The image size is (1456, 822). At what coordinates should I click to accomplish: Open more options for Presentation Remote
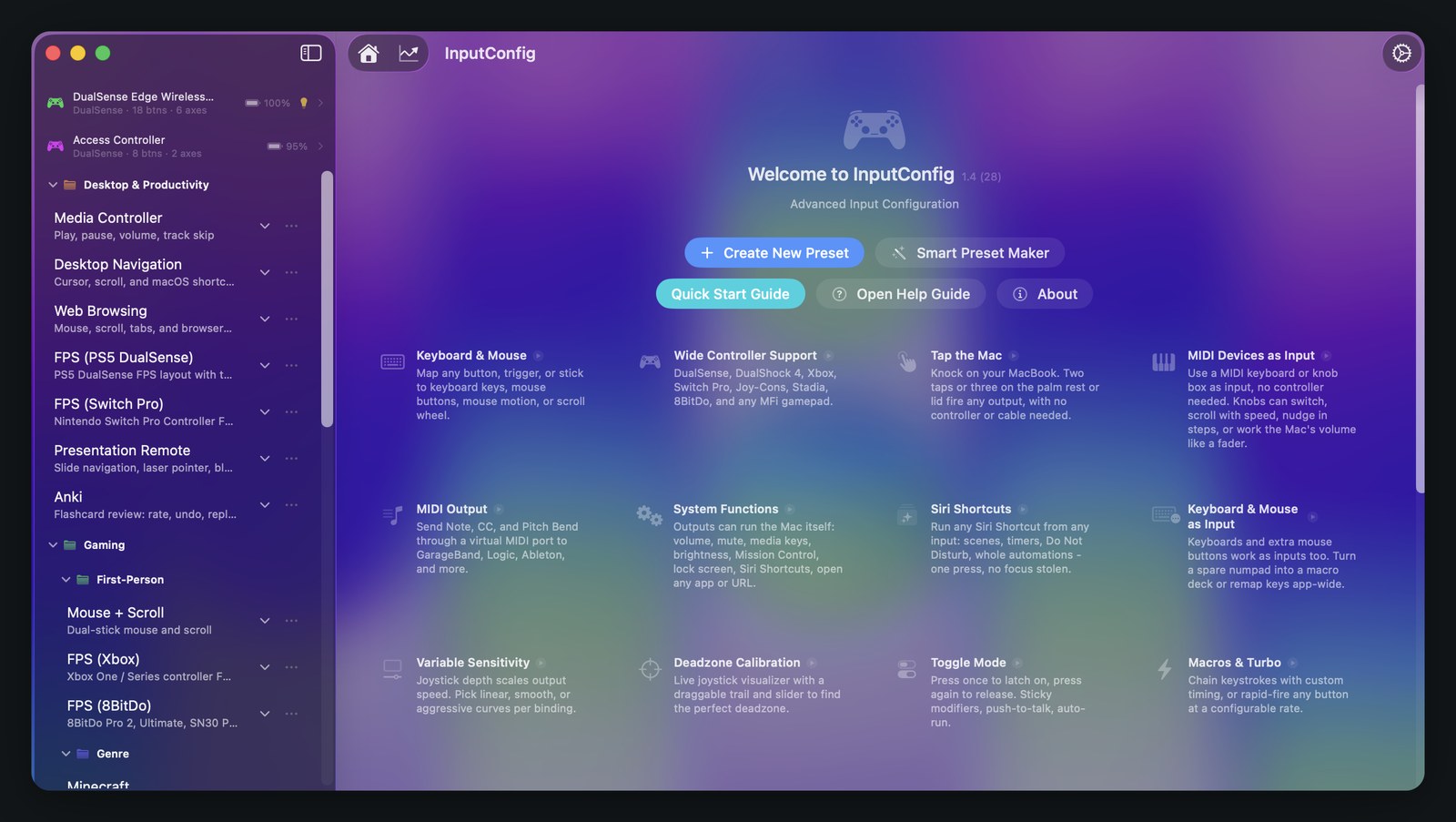point(291,458)
